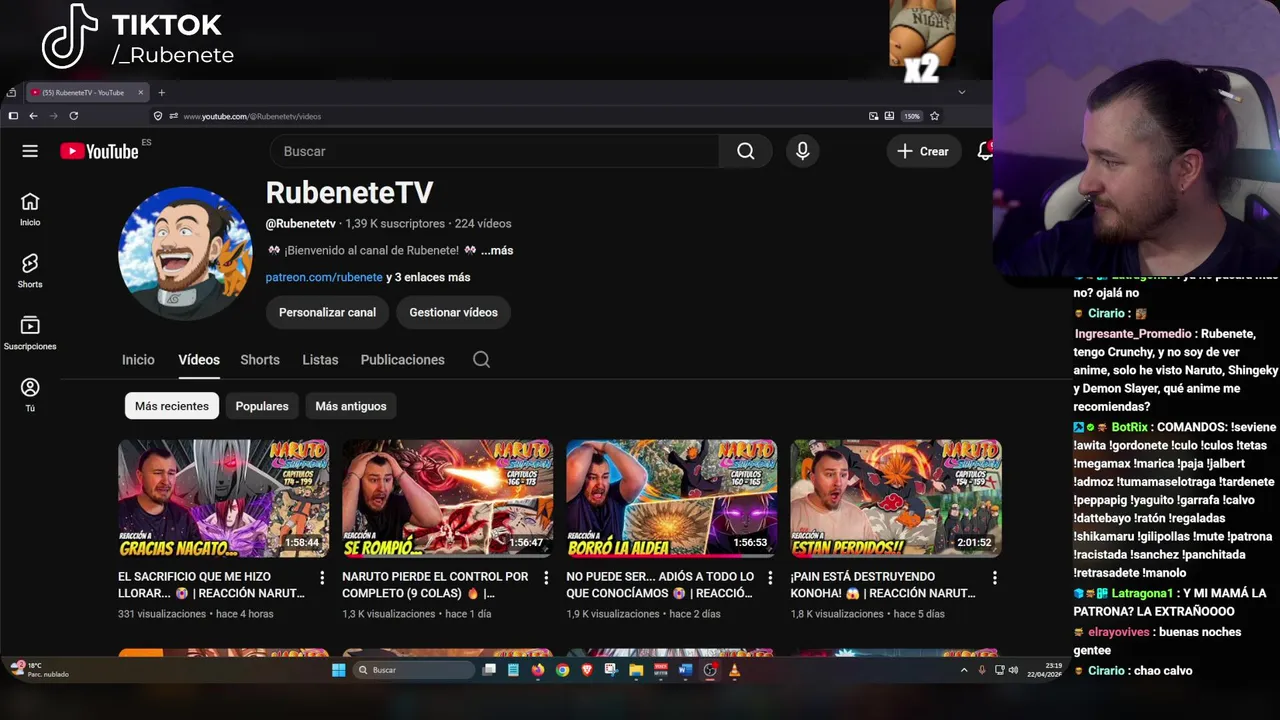Click the Gestionar vídeos button
The image size is (1280, 720).
click(x=453, y=312)
